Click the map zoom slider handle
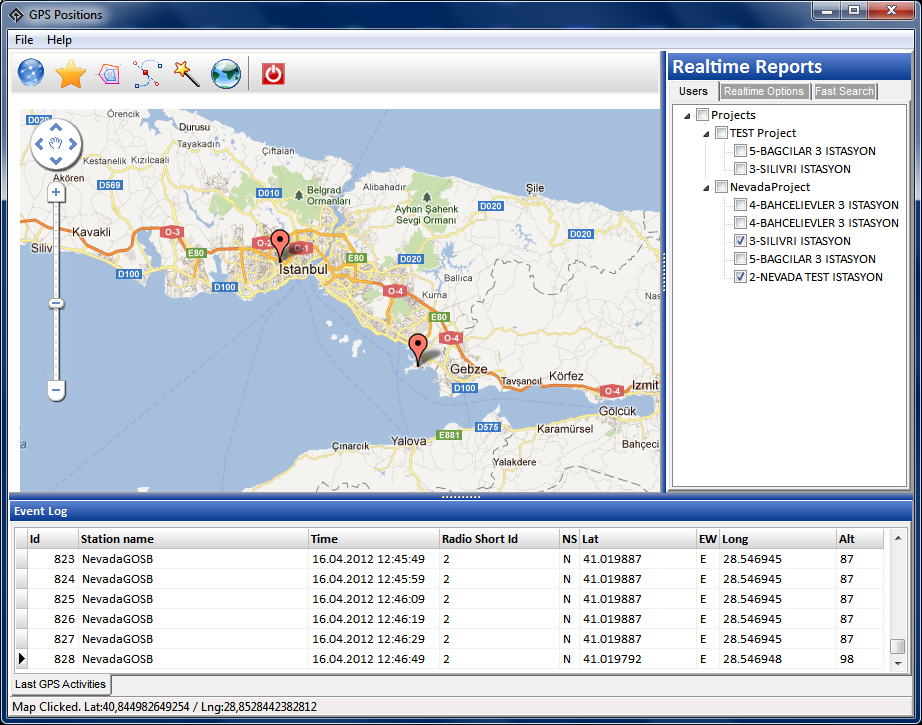 (x=56, y=304)
